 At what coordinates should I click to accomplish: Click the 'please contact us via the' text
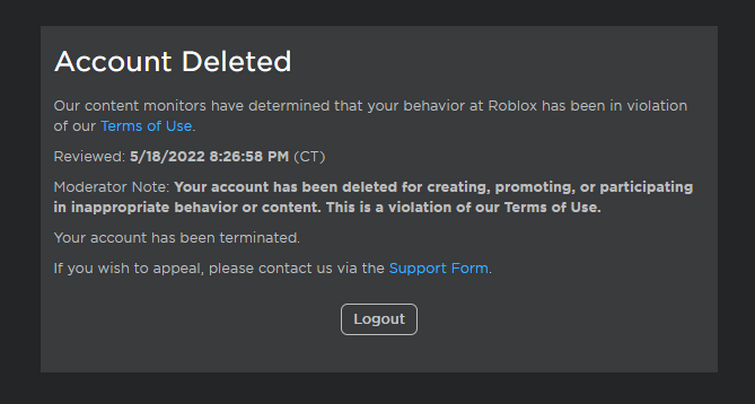pos(296,268)
